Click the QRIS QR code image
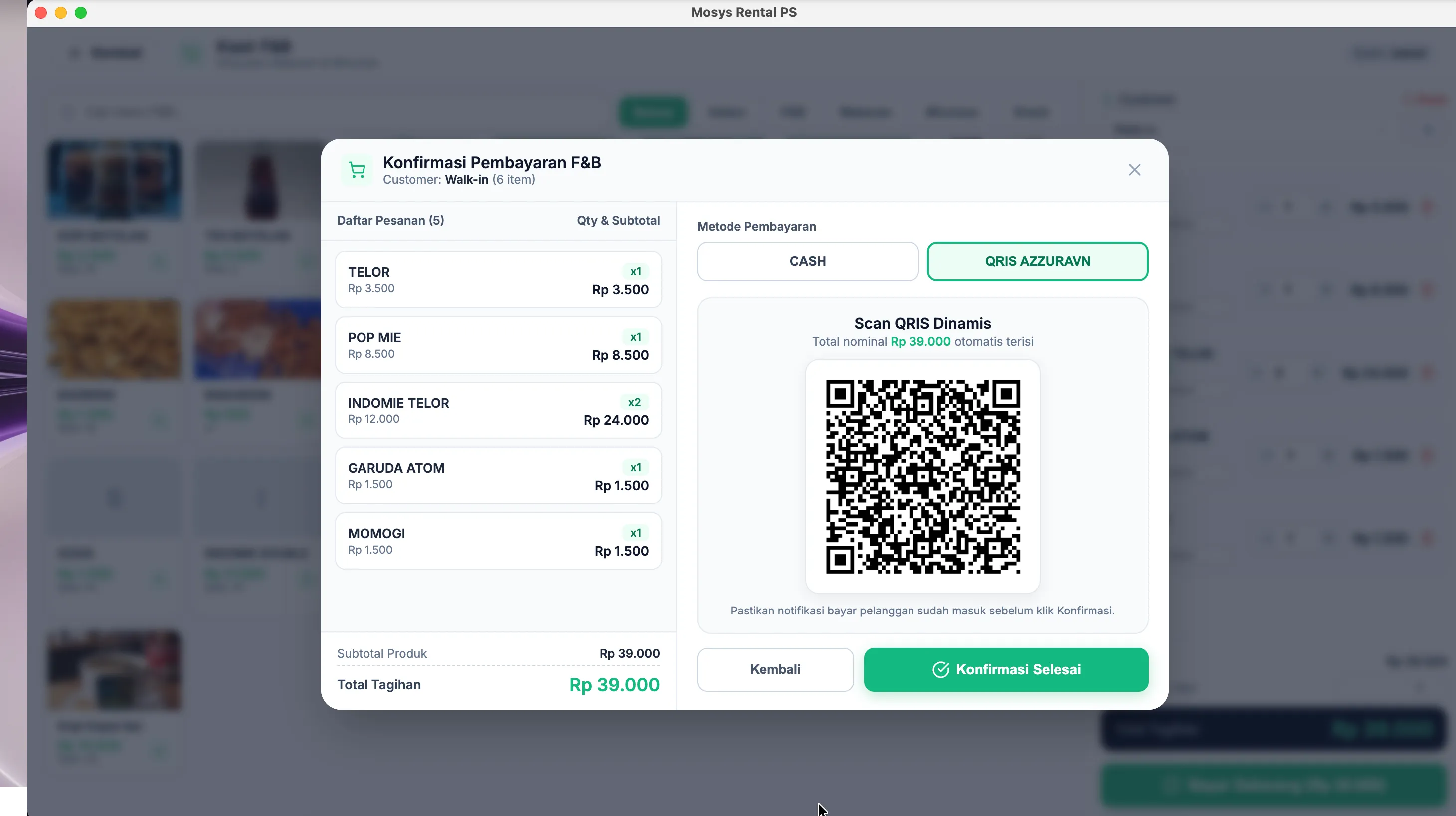 (x=922, y=476)
